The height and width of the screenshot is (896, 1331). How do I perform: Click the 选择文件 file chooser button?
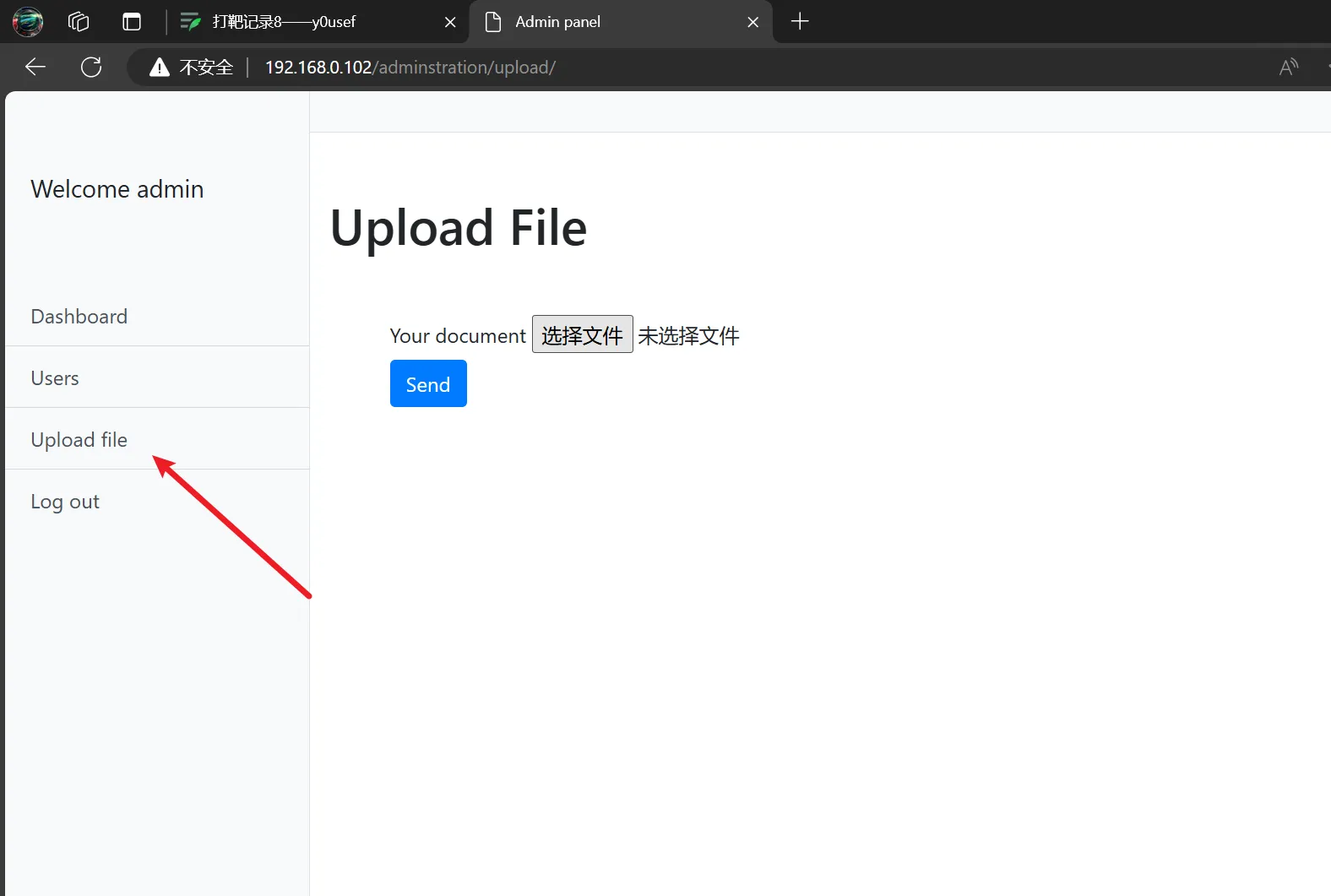tap(582, 335)
